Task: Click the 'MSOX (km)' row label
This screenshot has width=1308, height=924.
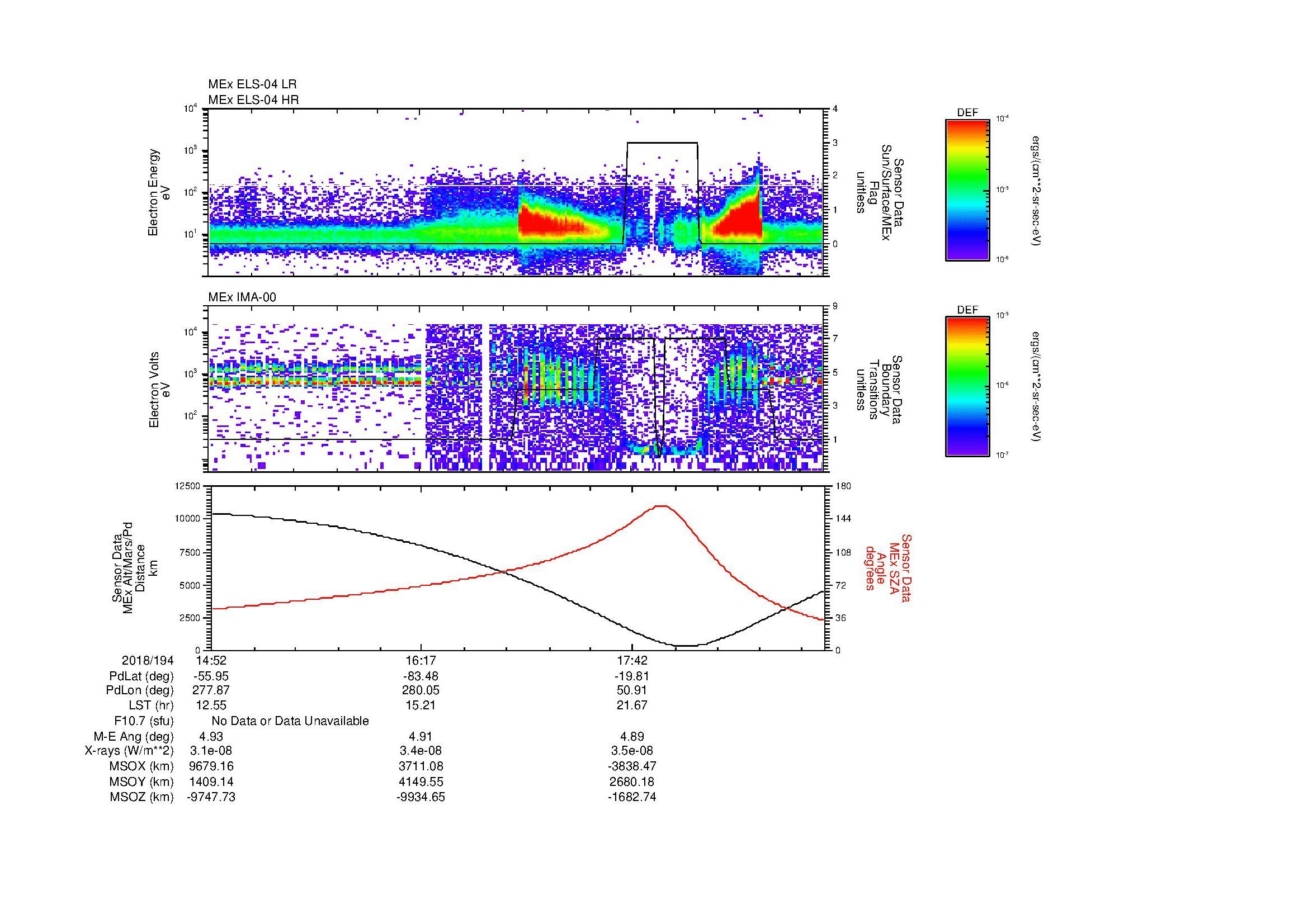Action: 142,766
